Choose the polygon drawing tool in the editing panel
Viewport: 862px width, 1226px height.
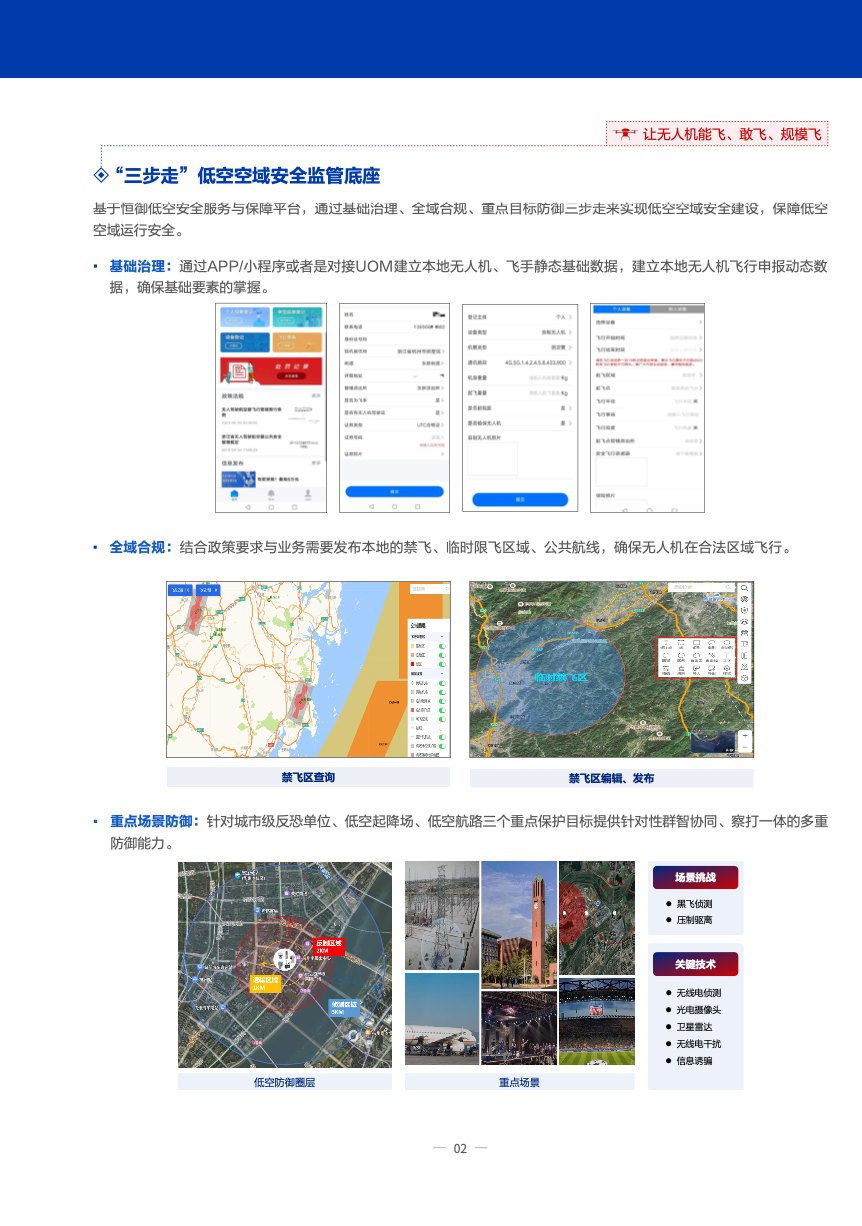[x=726, y=643]
